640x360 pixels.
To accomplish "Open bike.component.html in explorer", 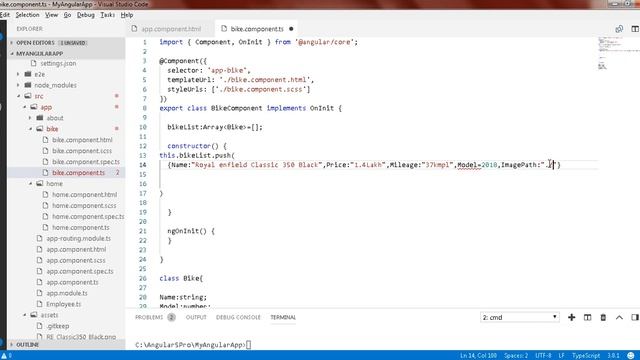I will point(82,140).
